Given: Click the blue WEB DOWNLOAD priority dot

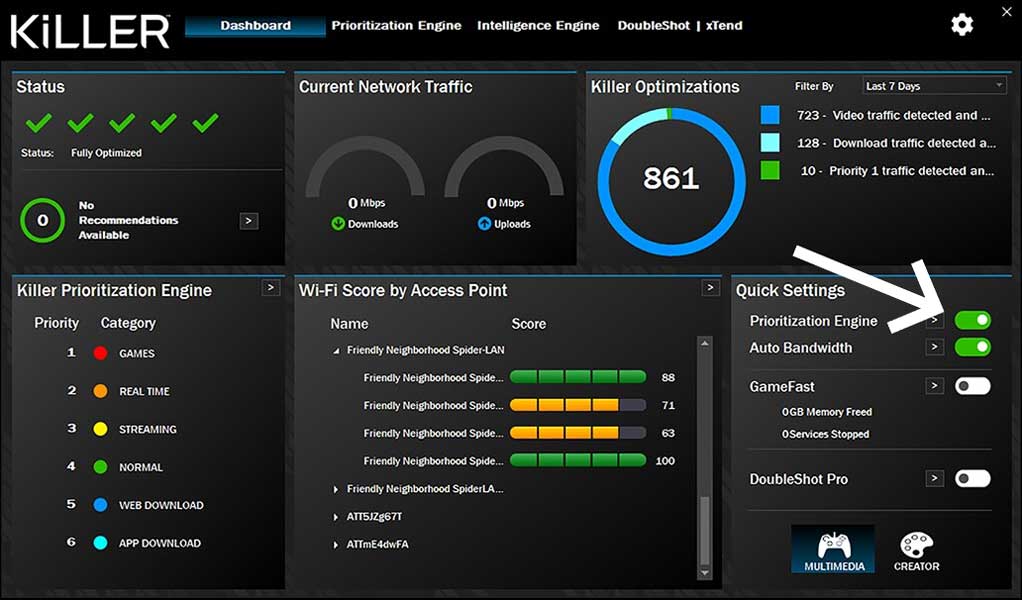Looking at the screenshot, I should [x=100, y=505].
